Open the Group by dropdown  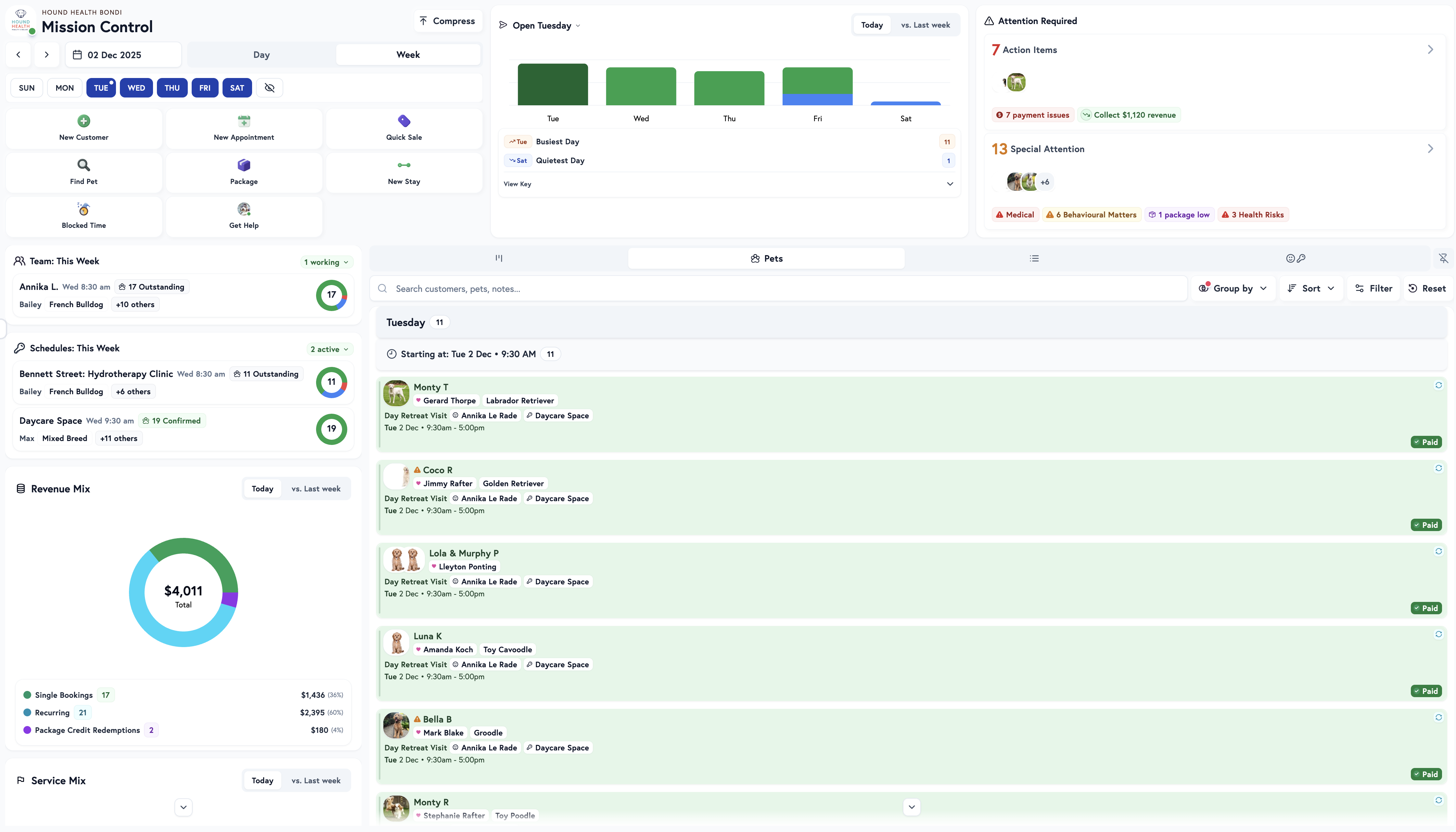[x=1233, y=289]
